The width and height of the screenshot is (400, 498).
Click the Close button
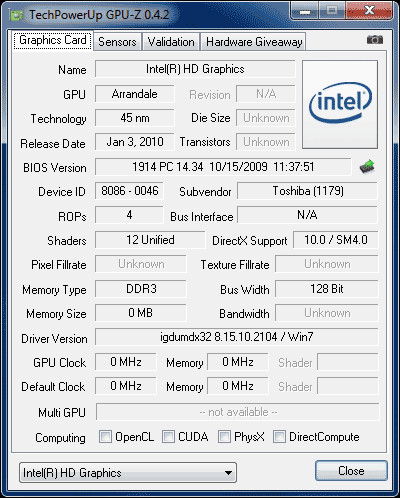(x=351, y=471)
